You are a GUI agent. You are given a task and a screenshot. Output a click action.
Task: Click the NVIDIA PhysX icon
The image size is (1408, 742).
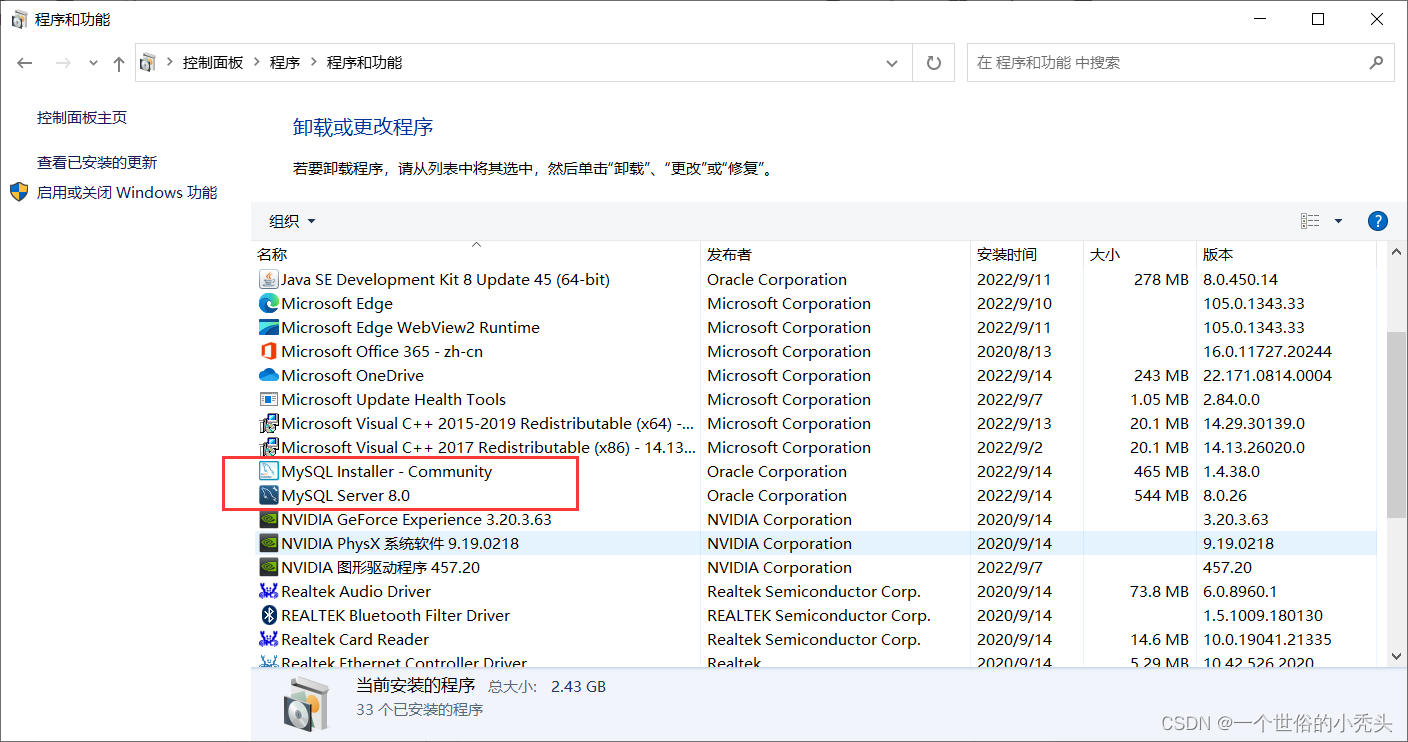(x=268, y=543)
